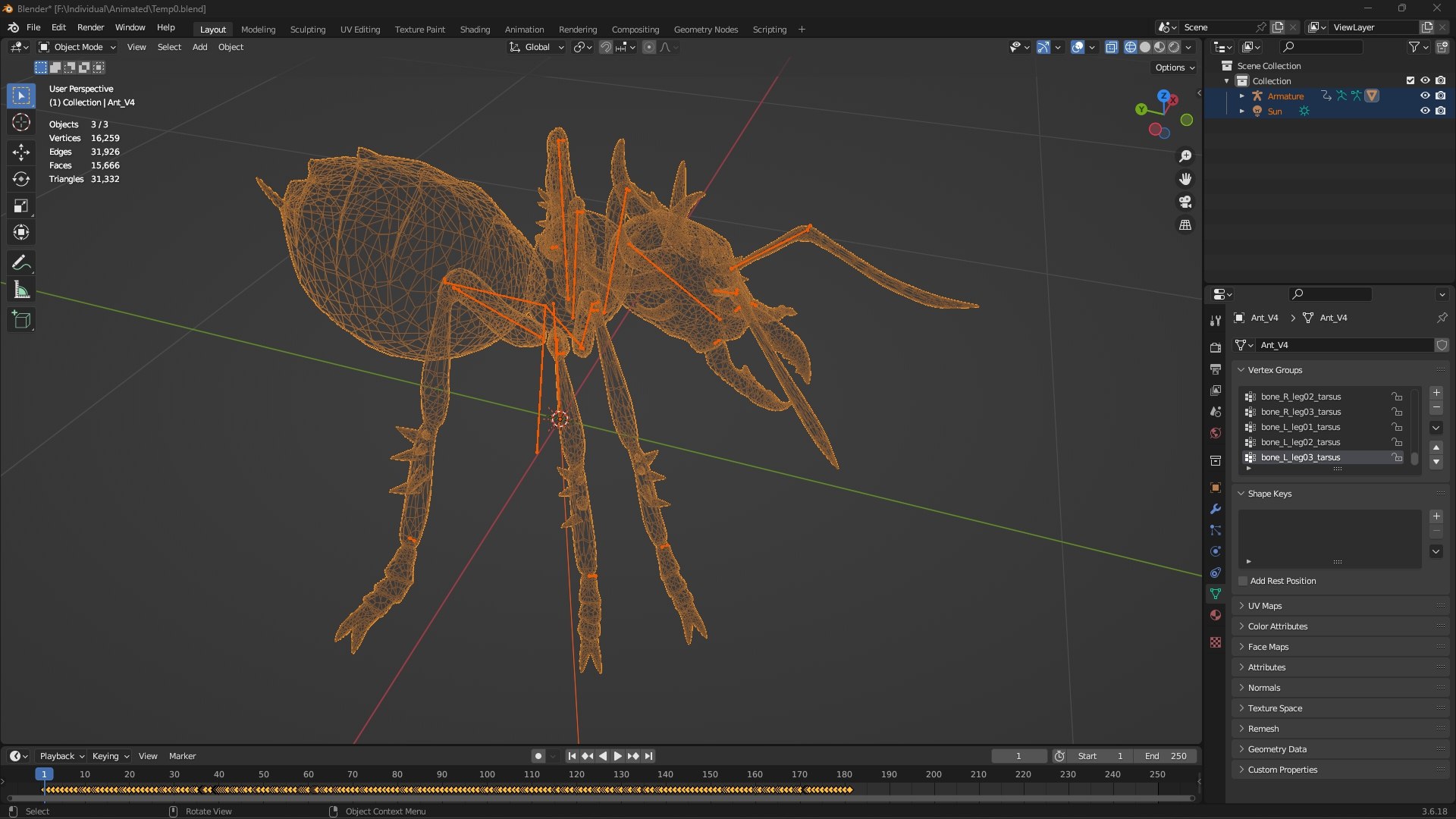
Task: Open the File menu
Action: (33, 27)
